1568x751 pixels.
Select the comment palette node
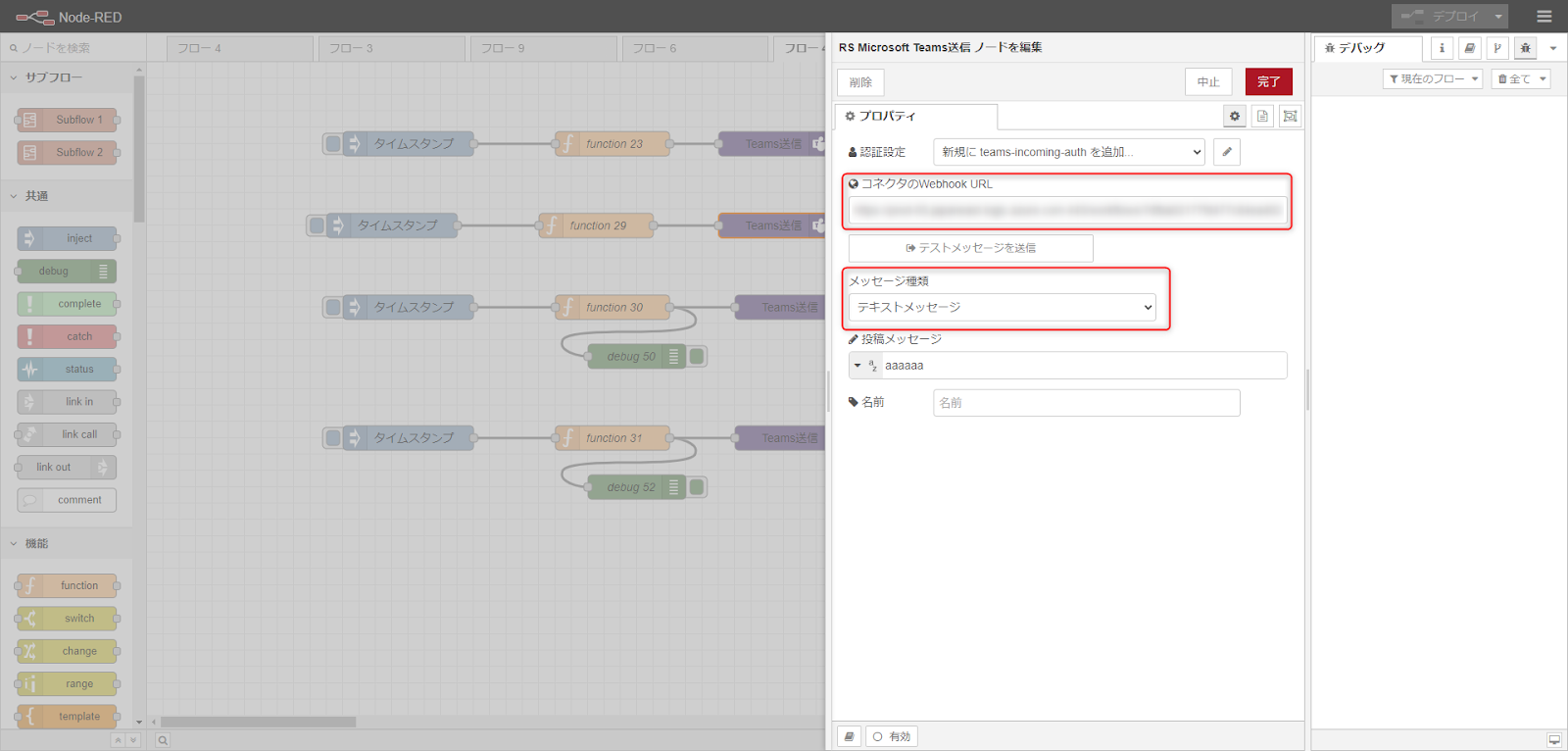point(67,500)
